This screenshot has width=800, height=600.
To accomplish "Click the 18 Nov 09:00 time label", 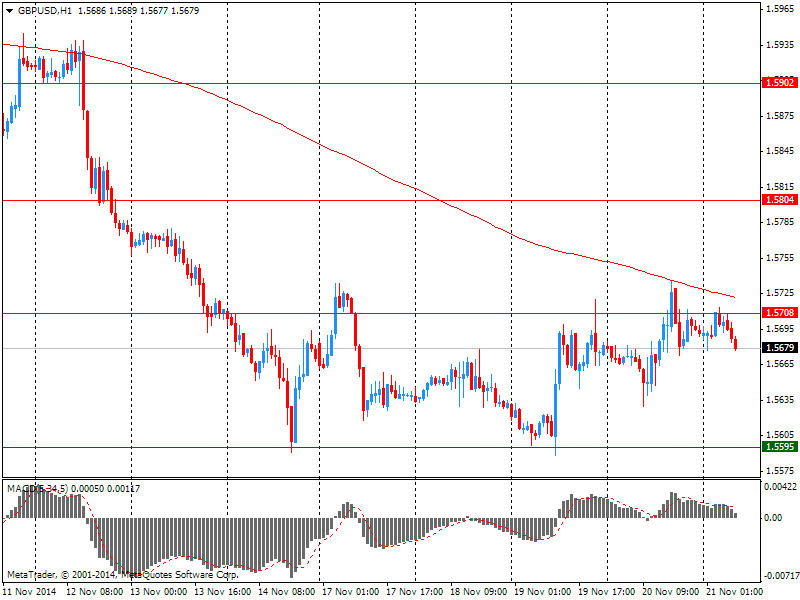I will pyautogui.click(x=479, y=592).
